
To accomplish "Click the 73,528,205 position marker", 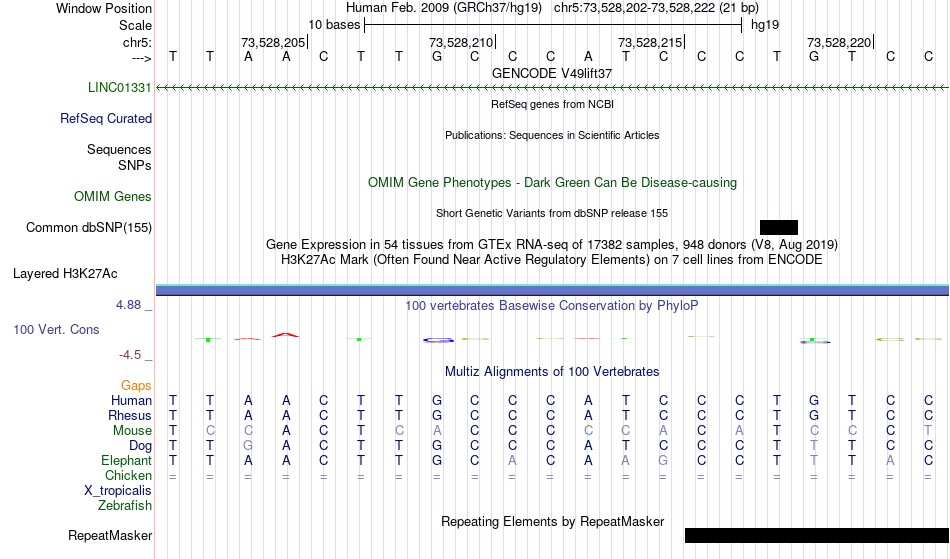I will (x=274, y=42).
